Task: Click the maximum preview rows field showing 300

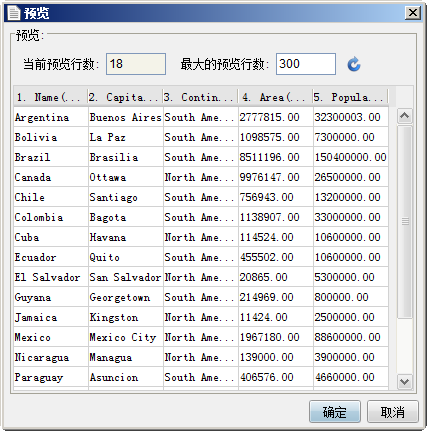Action: [306, 64]
